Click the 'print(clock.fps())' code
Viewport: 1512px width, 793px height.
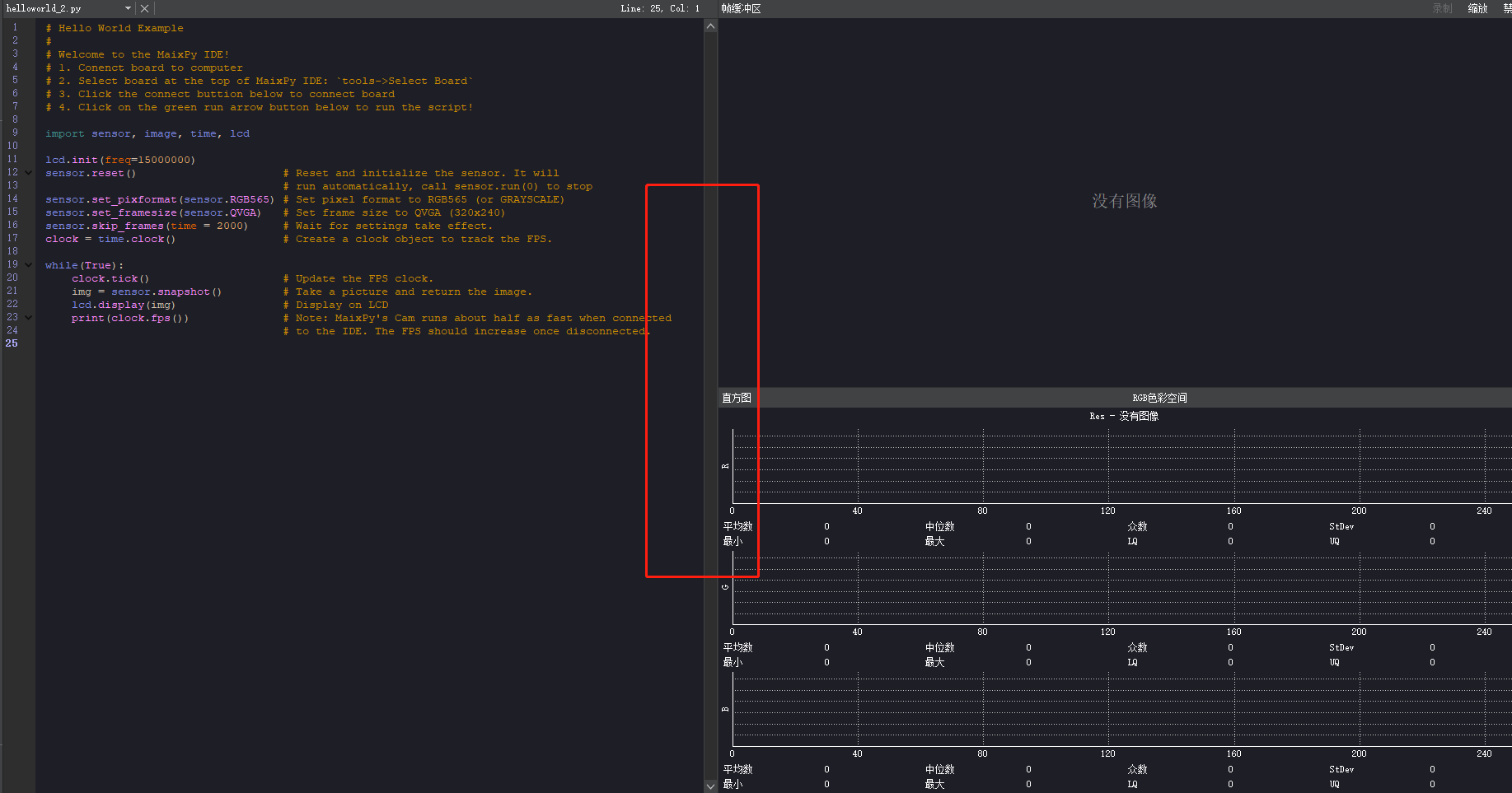coord(130,318)
